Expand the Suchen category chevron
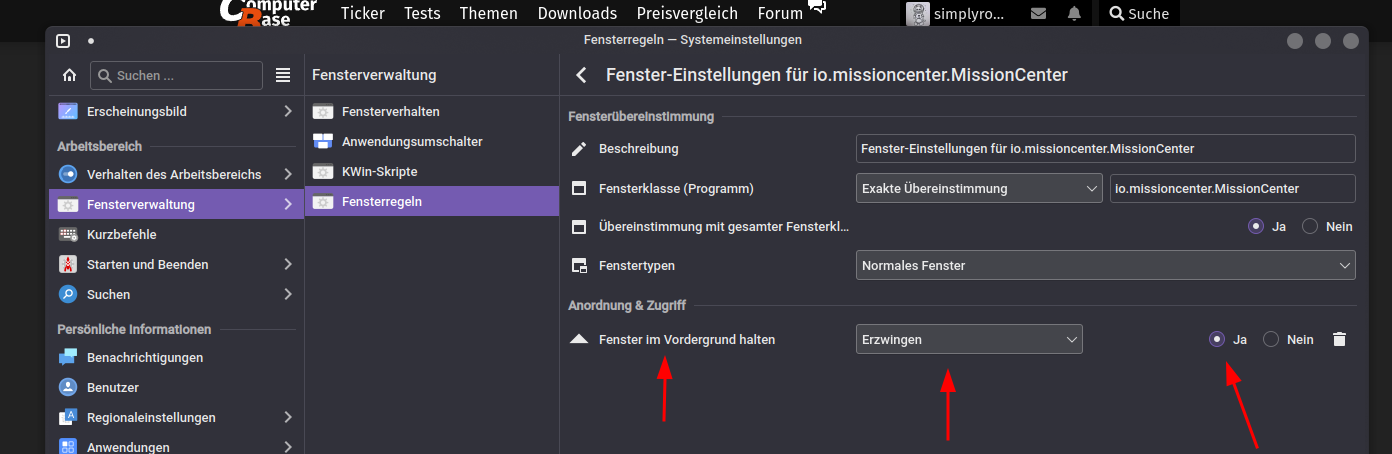1392x454 pixels. point(288,294)
